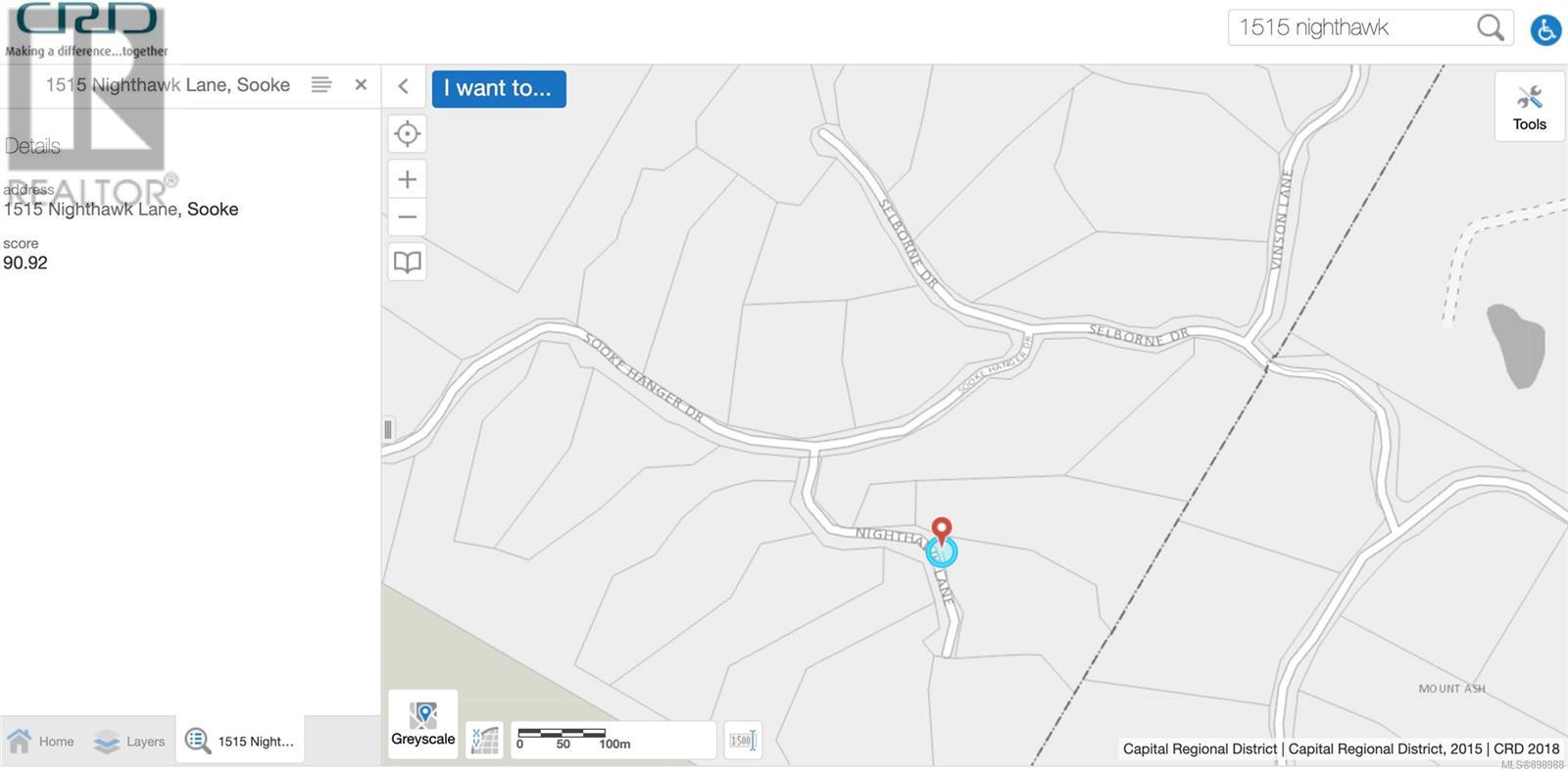The image size is (1568, 771).
Task: Open the I want to... menu
Action: (499, 88)
